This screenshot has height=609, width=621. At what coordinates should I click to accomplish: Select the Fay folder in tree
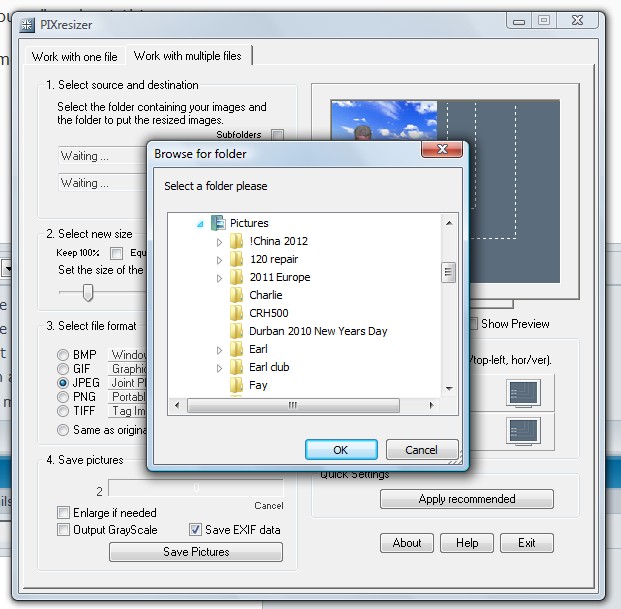258,385
